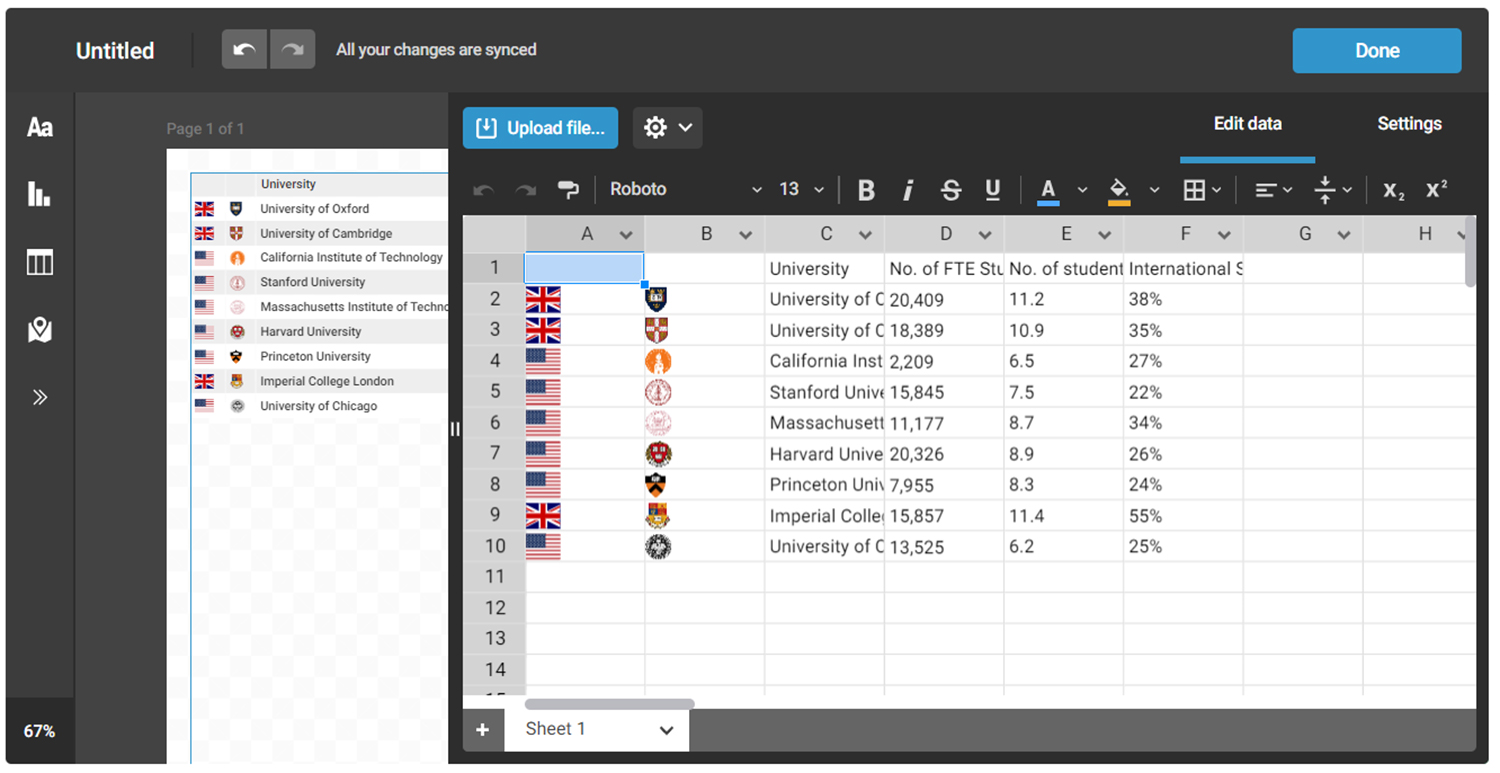
Task: Switch to the Edit data tab
Action: click(1247, 124)
